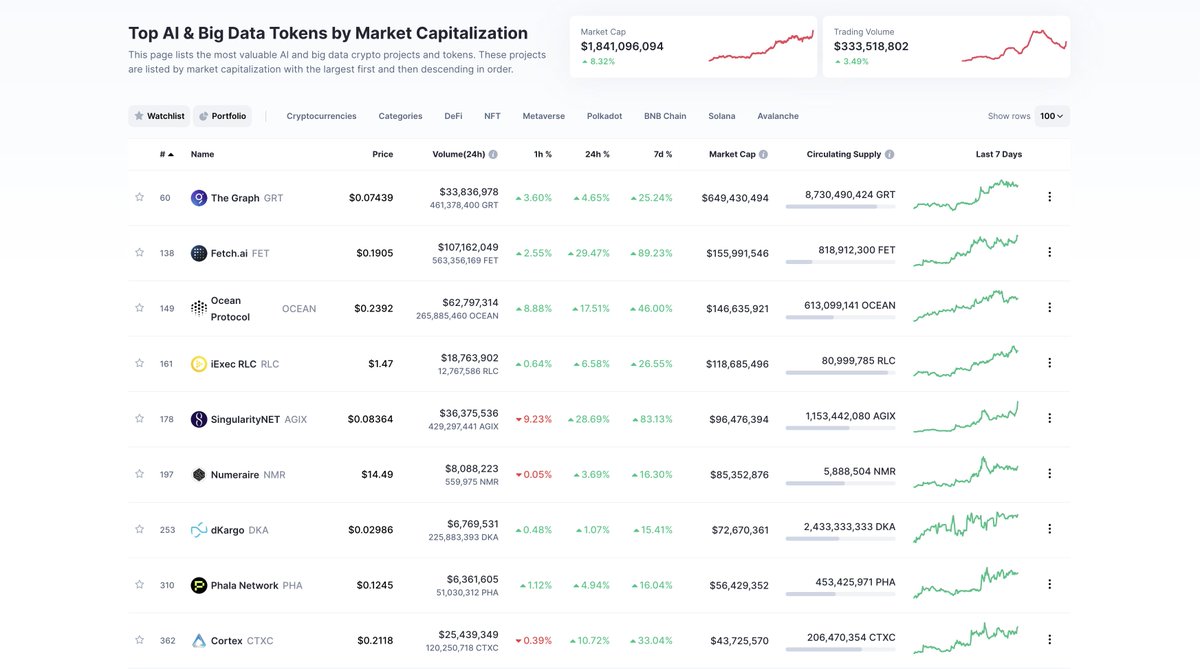This screenshot has width=1200, height=669.
Task: Star Fetch.ai to add to watchlist
Action: (140, 252)
